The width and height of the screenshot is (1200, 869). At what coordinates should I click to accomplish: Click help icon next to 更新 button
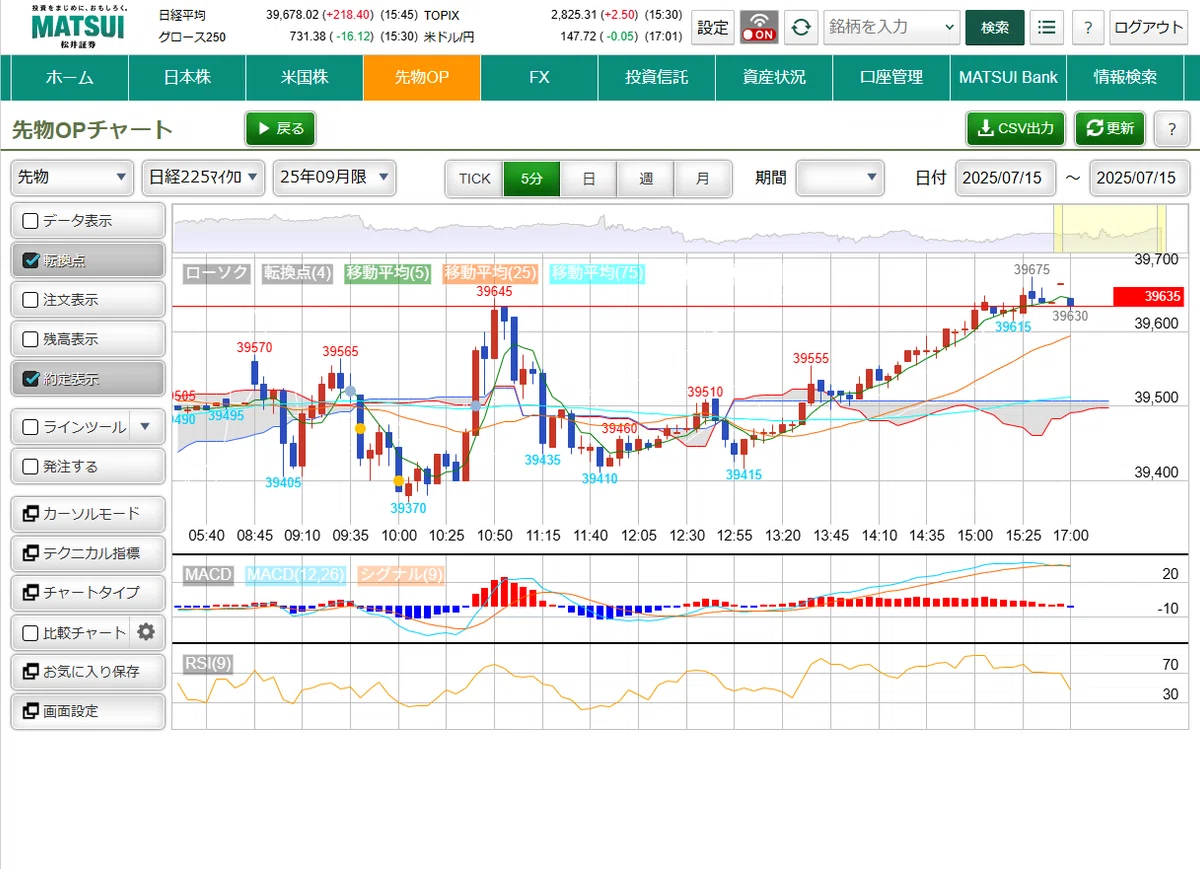point(1171,128)
